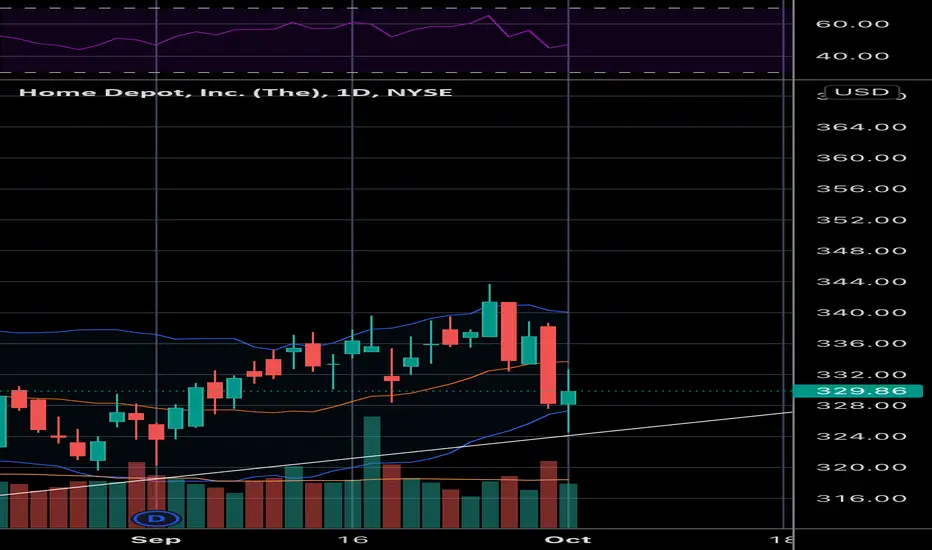Click the blue dividend 'D' marker icon
932x550 pixels.
(x=157, y=518)
